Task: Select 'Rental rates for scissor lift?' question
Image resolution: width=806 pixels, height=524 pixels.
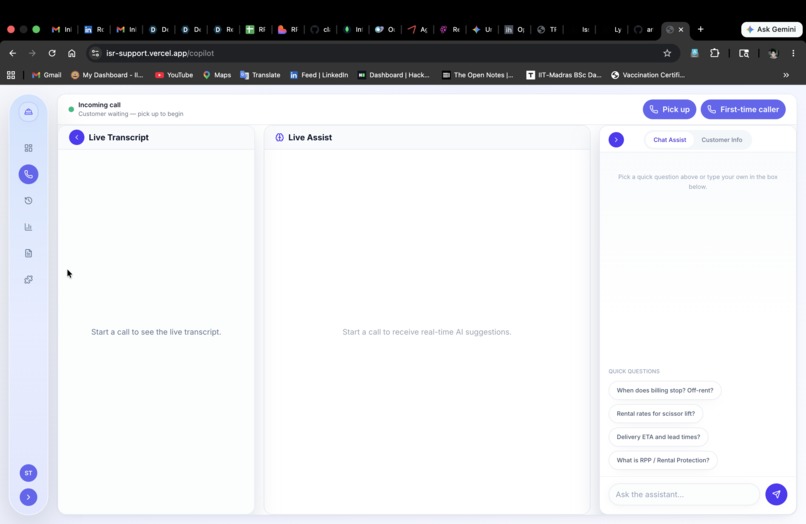Action: point(655,413)
